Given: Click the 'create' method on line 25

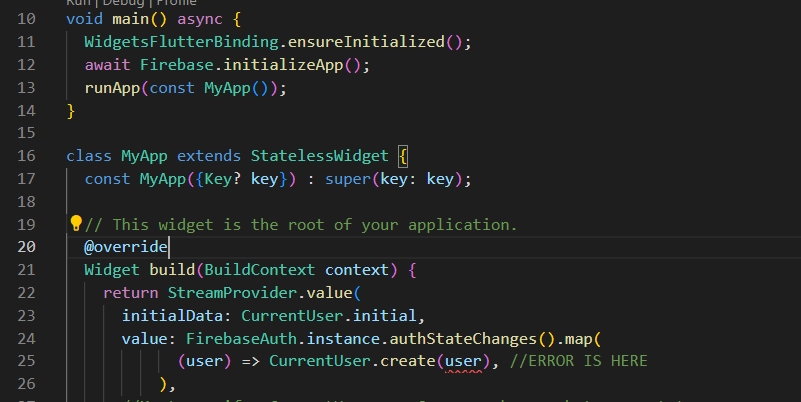Looking at the screenshot, I should [x=408, y=361].
